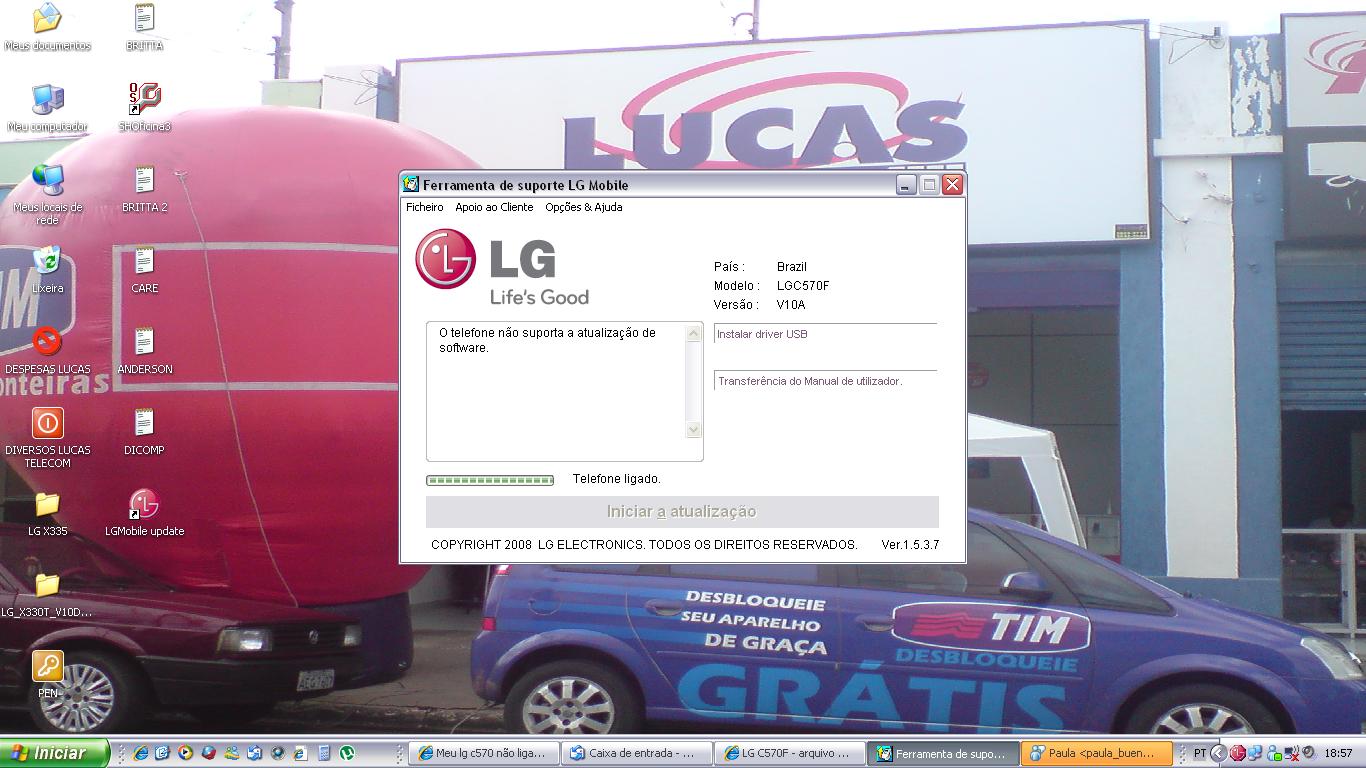Select the BRITTA text file icon
1366x768 pixels.
tap(144, 28)
